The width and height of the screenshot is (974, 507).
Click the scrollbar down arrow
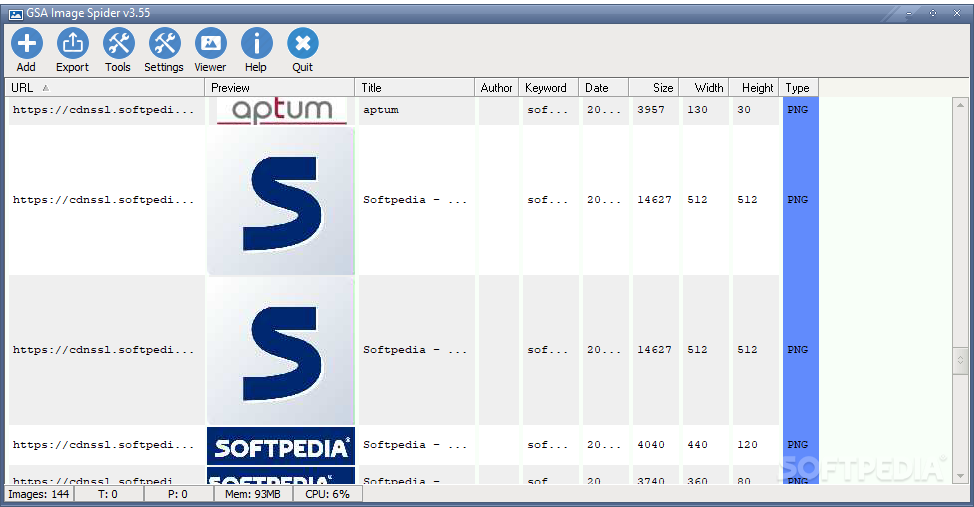(960, 477)
